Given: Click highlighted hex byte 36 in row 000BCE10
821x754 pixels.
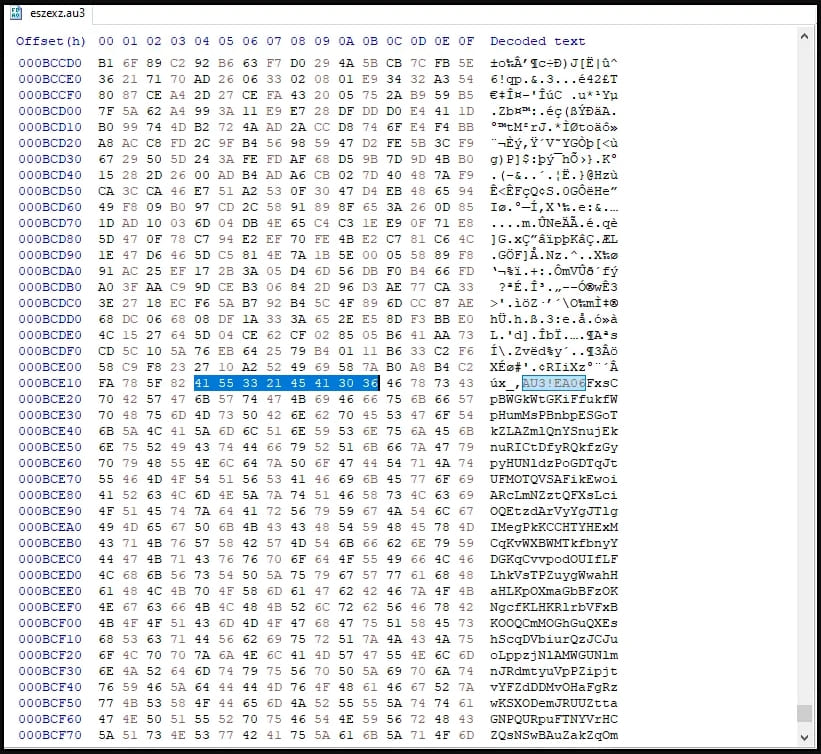Looking at the screenshot, I should tap(370, 383).
